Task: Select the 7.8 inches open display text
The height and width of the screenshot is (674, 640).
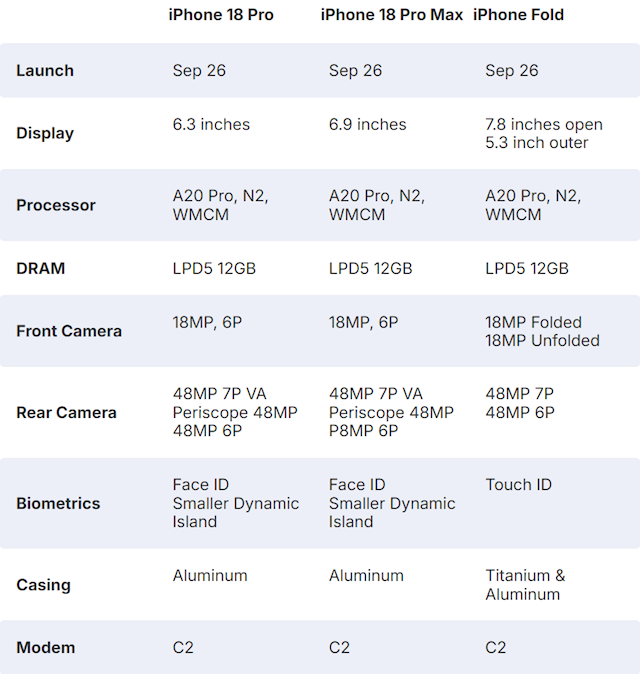Action: tap(544, 125)
